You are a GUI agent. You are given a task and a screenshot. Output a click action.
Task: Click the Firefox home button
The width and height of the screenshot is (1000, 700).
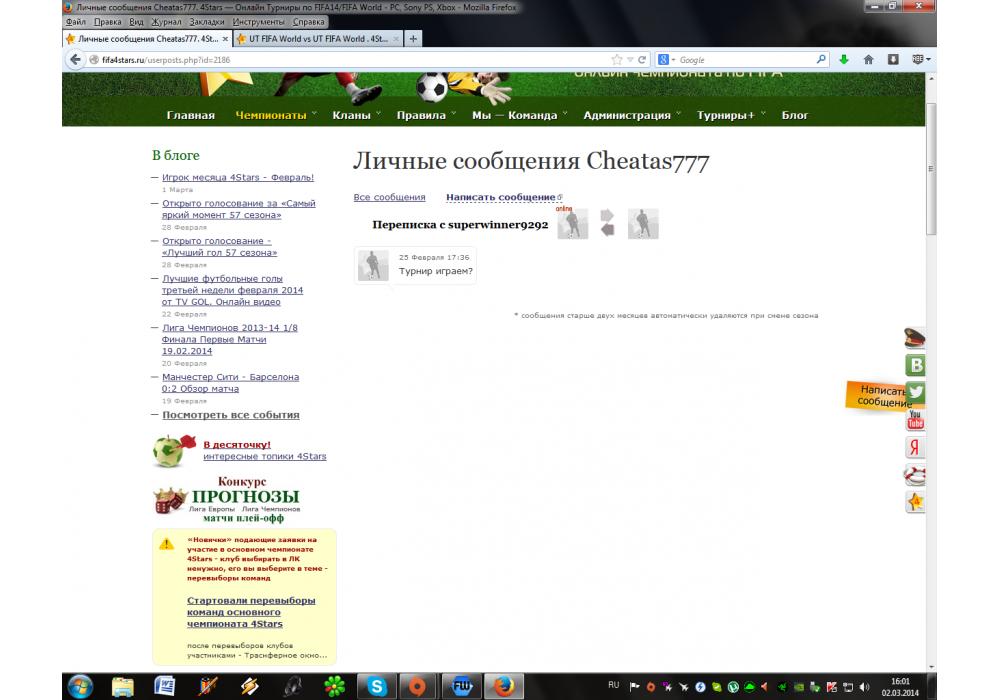pyautogui.click(x=868, y=60)
